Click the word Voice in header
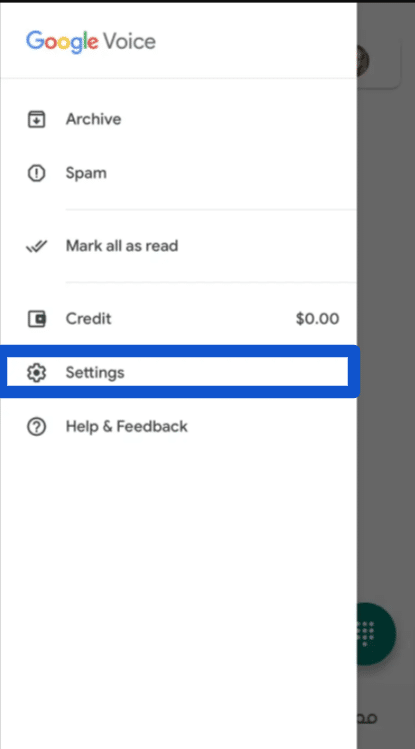This screenshot has width=415, height=749. coord(129,42)
